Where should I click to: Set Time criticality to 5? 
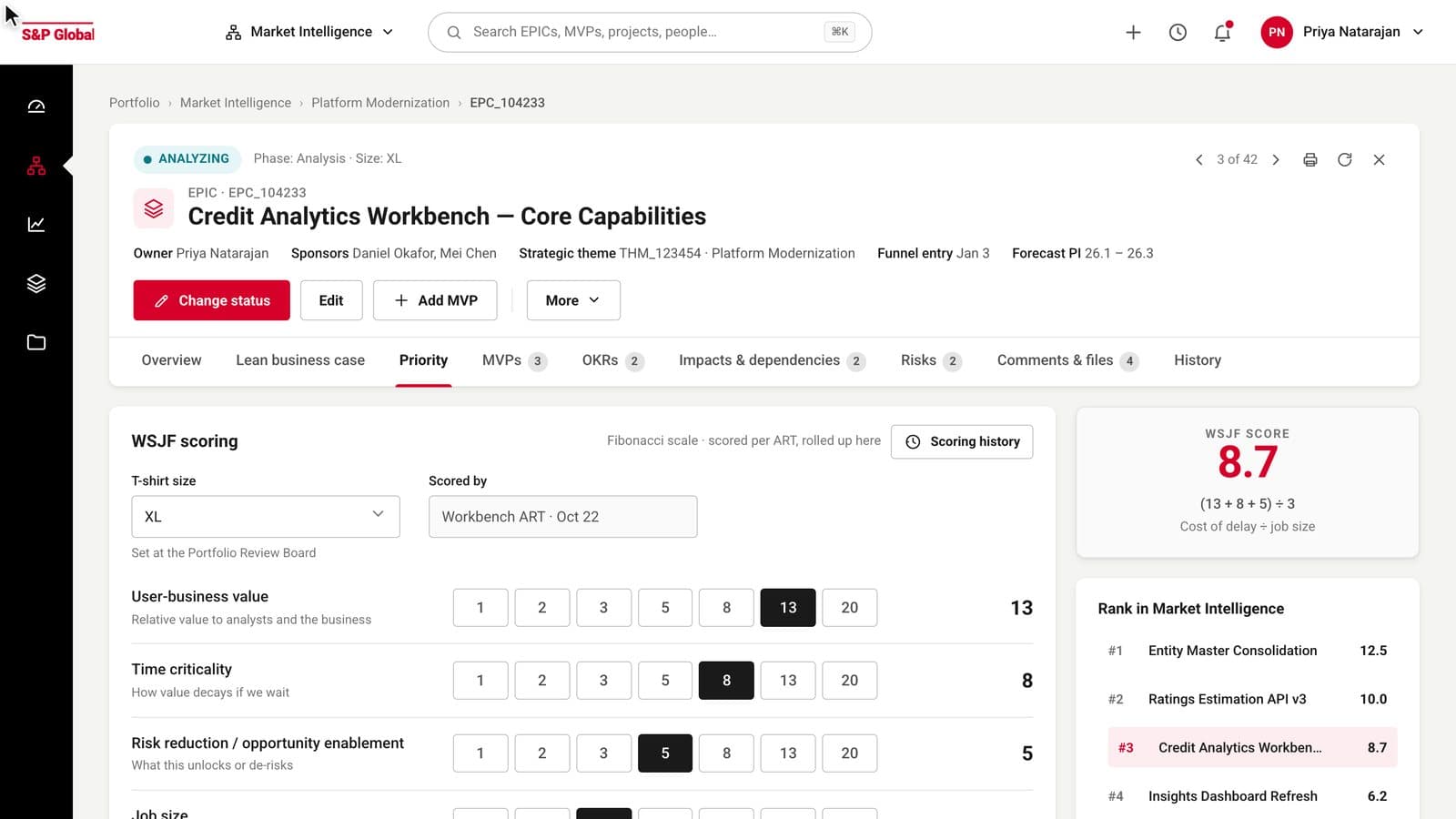pyautogui.click(x=665, y=681)
